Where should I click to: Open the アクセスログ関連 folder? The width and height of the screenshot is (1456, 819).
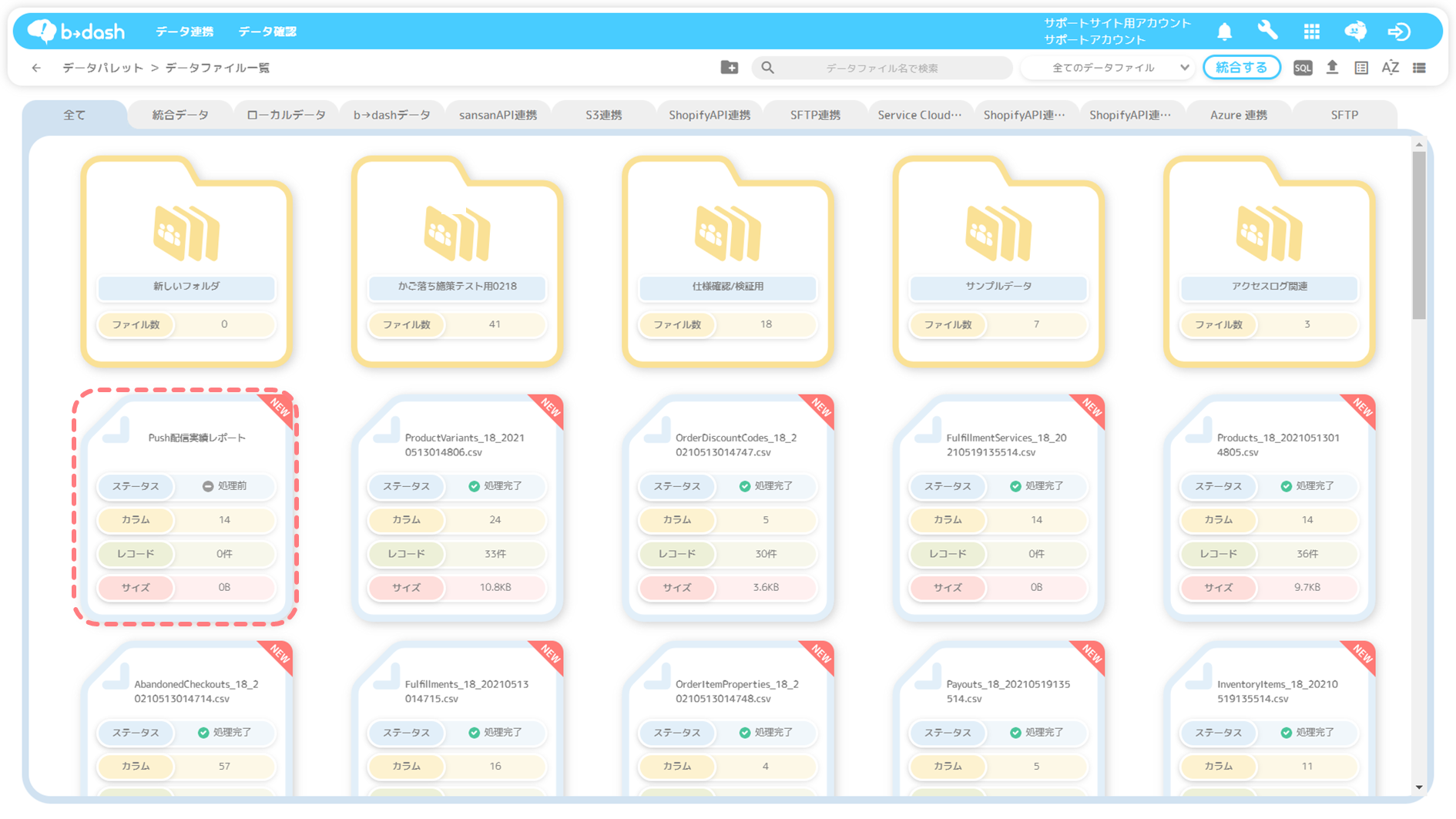click(1269, 260)
